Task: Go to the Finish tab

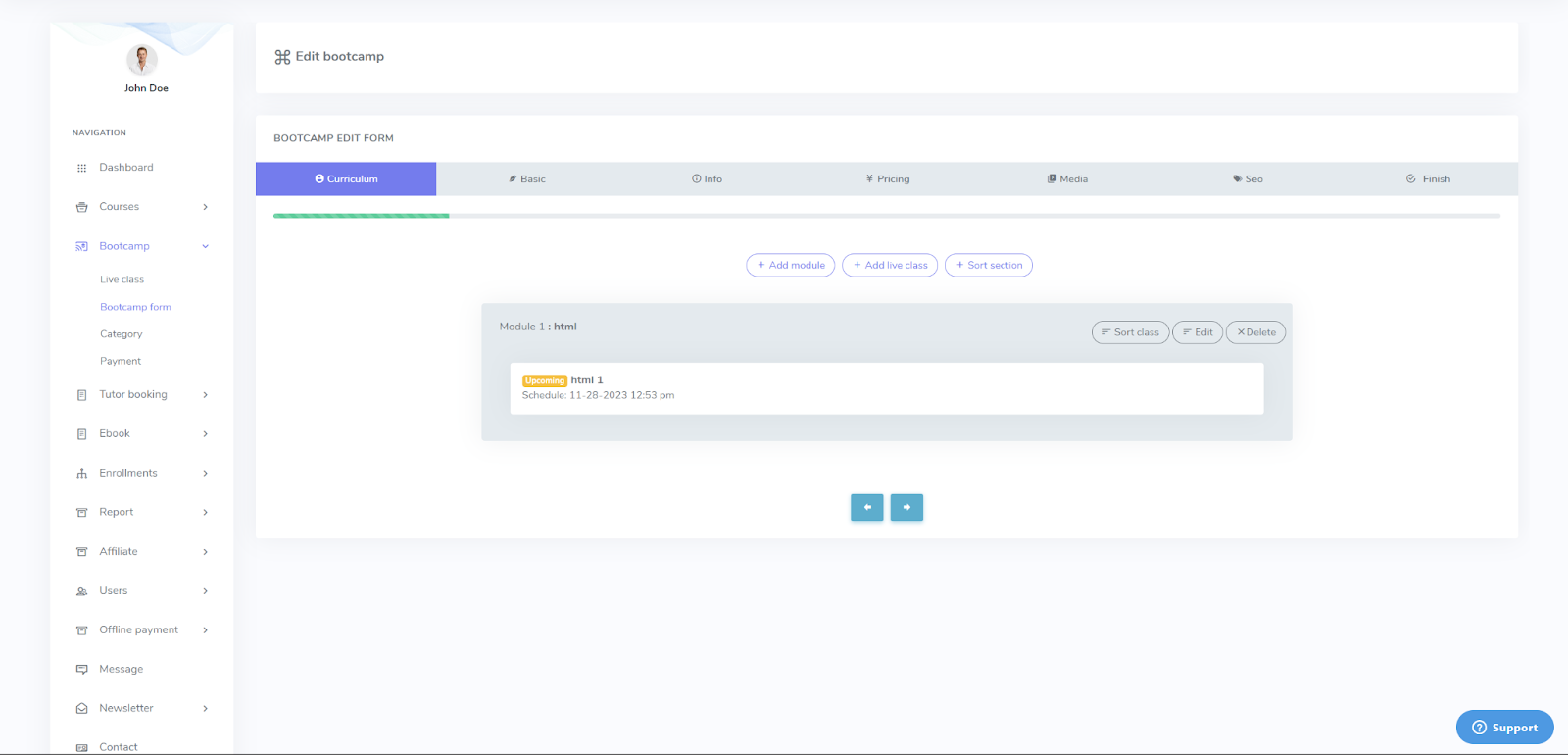Action: point(1428,179)
